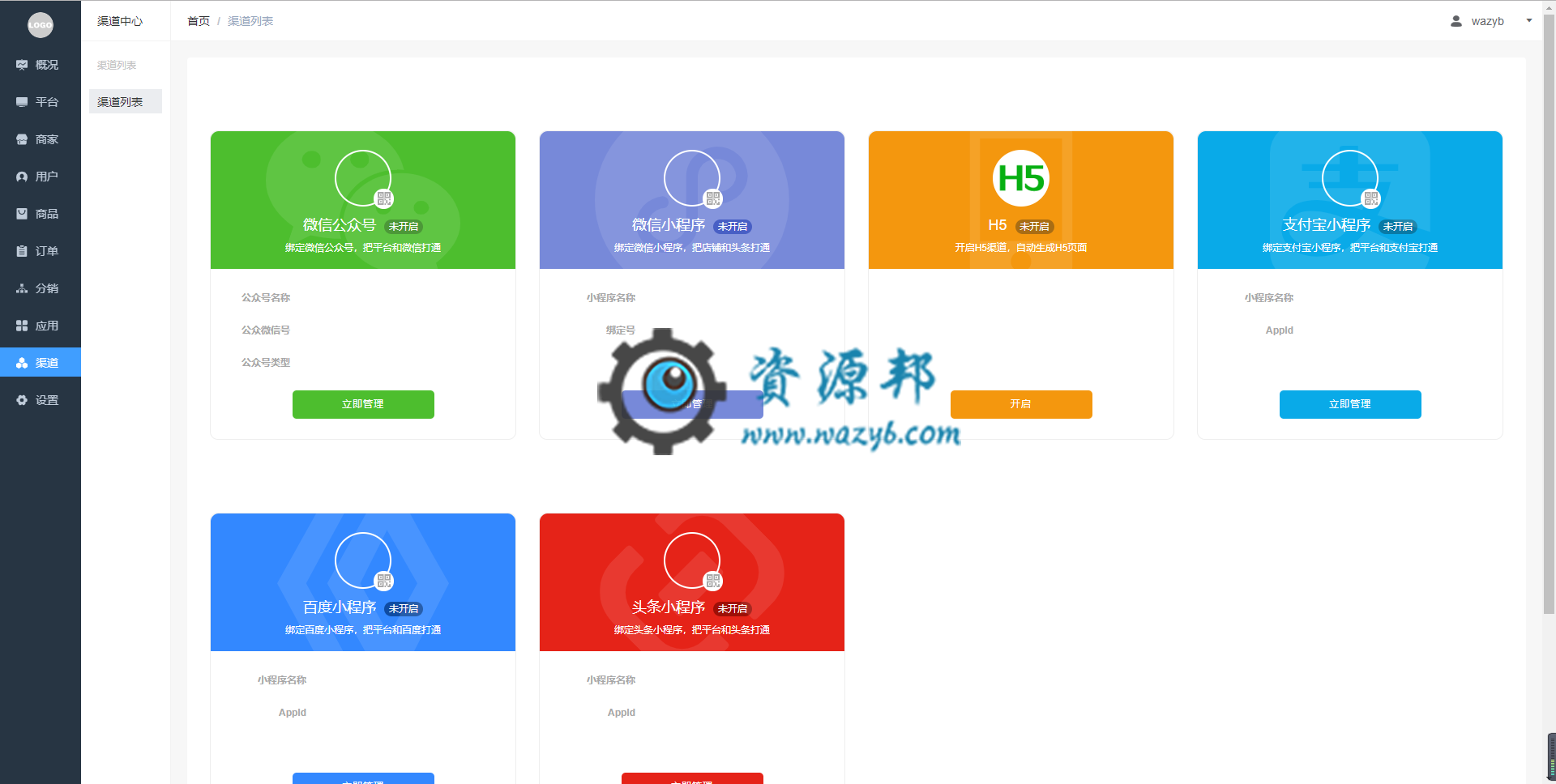Click the 头条小程序 card title

[669, 607]
